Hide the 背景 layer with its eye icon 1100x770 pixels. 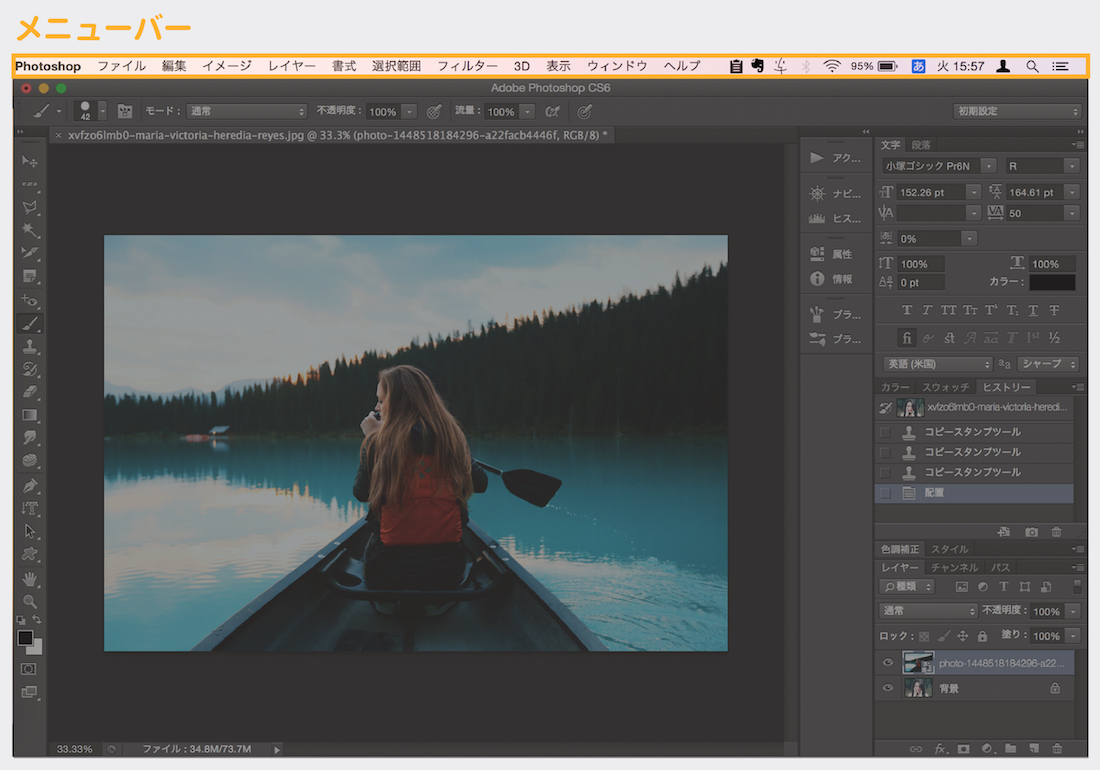[887, 688]
